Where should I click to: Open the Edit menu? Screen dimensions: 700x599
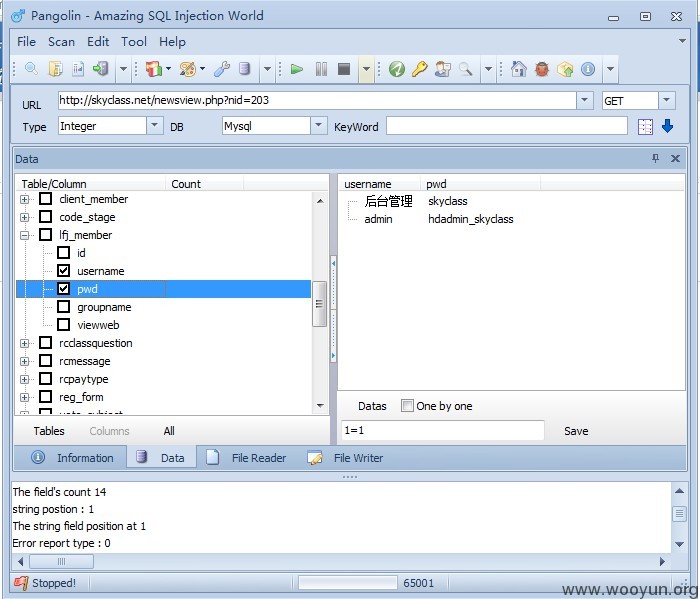pyautogui.click(x=98, y=42)
